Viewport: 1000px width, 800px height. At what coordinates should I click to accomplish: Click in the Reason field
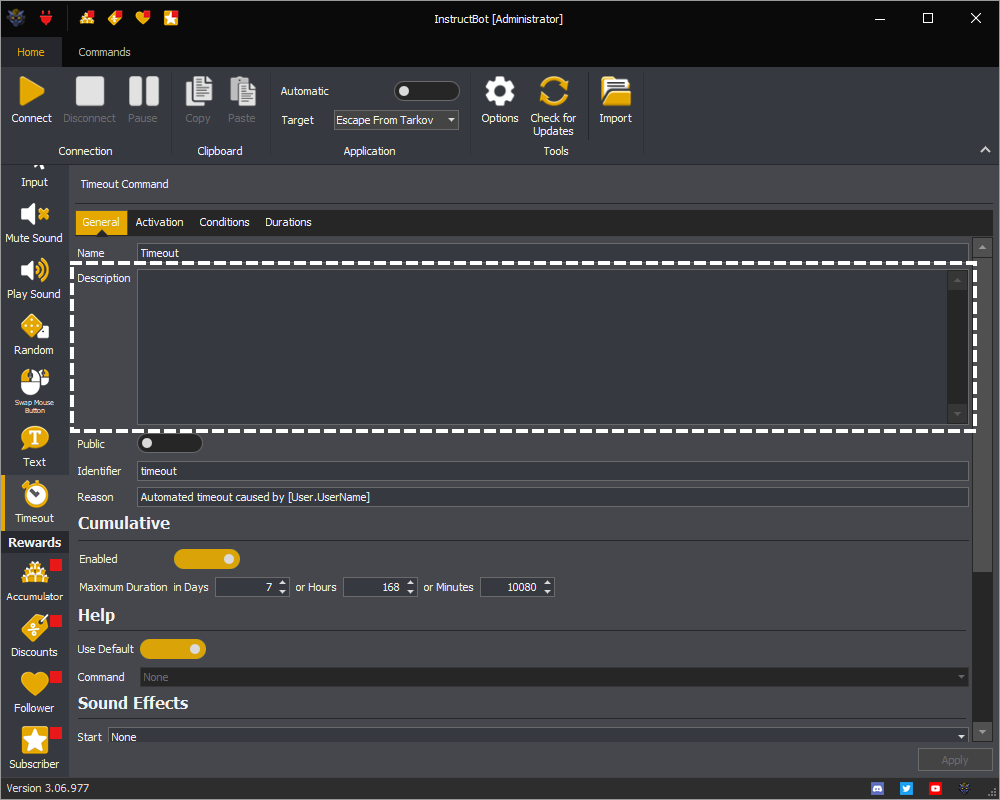click(553, 497)
